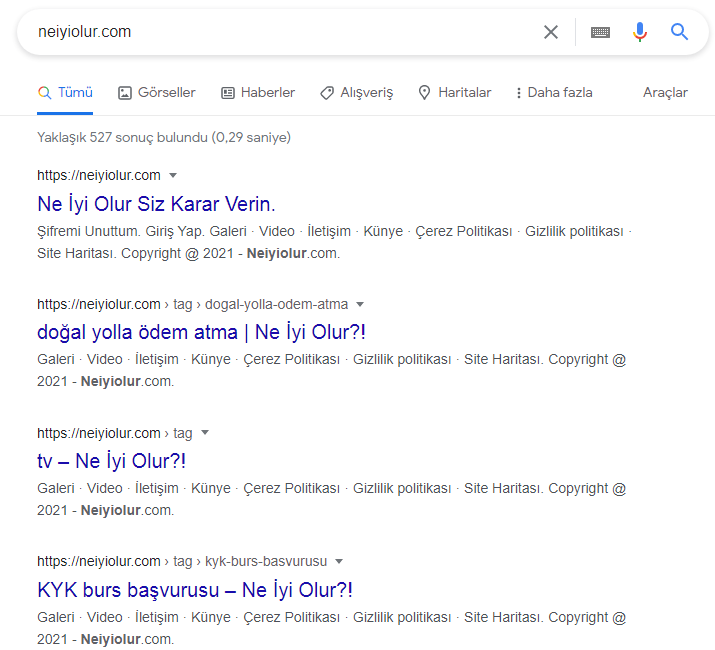Open the dropdown arrow next to the tv result URL

(x=205, y=432)
